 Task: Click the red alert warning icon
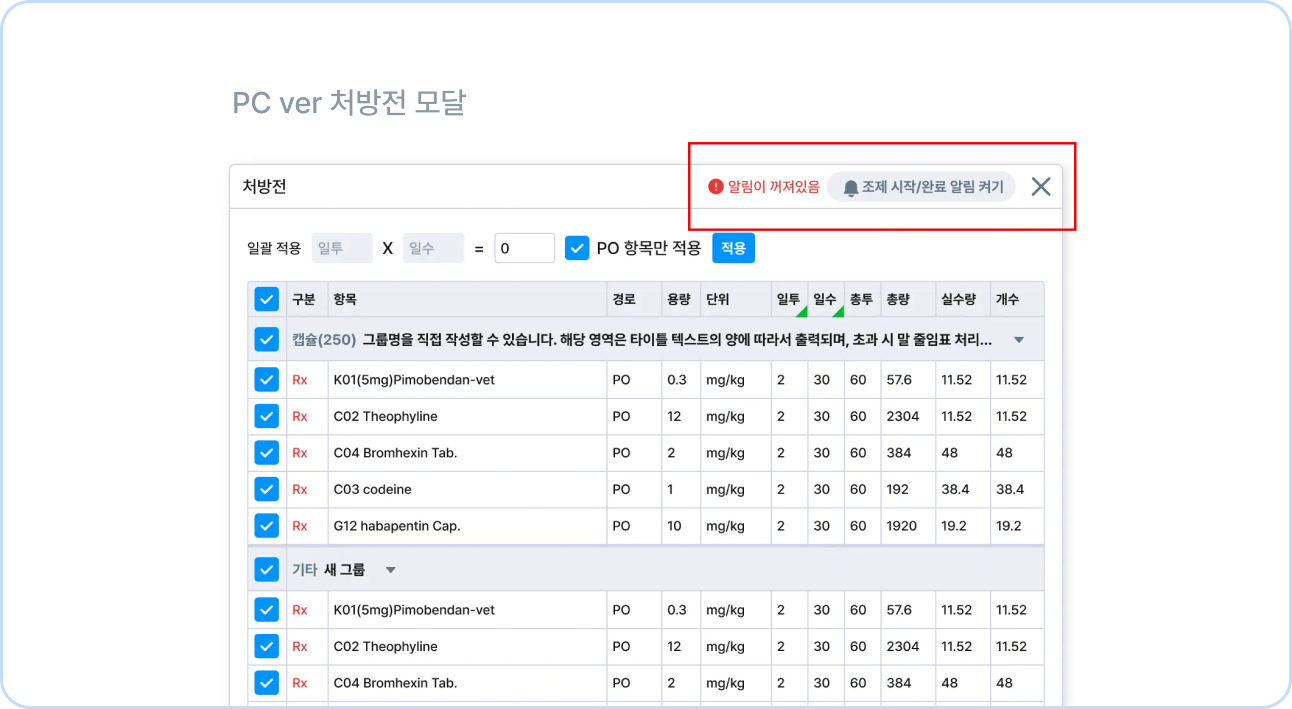click(x=715, y=187)
